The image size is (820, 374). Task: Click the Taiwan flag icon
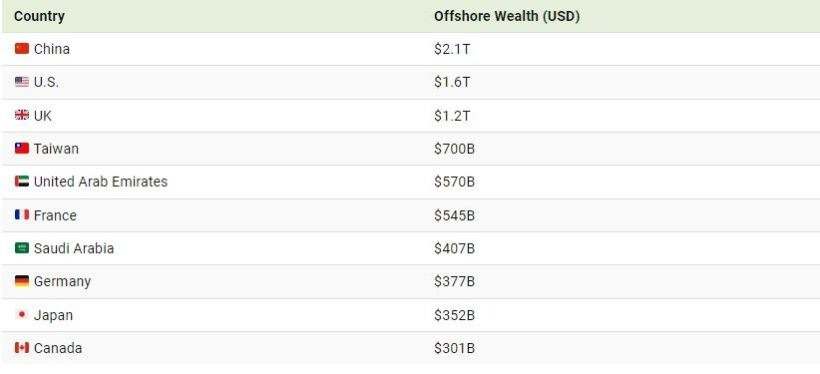click(x=22, y=149)
